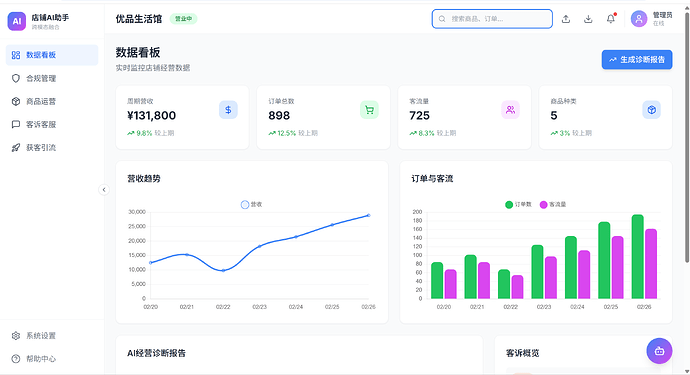The height and width of the screenshot is (375, 690).
Task: Open notifications via the bell icon
Action: (x=611, y=19)
